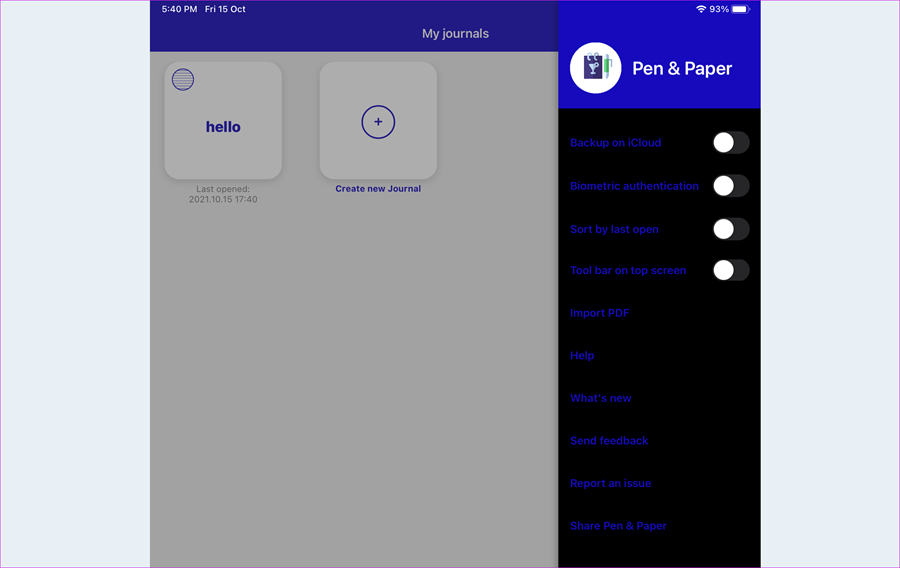
Task: Enable Biometric authentication switch
Action: (731, 186)
